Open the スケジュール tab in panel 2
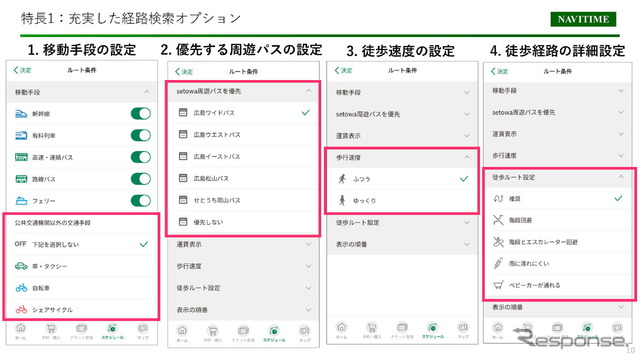 (x=274, y=333)
